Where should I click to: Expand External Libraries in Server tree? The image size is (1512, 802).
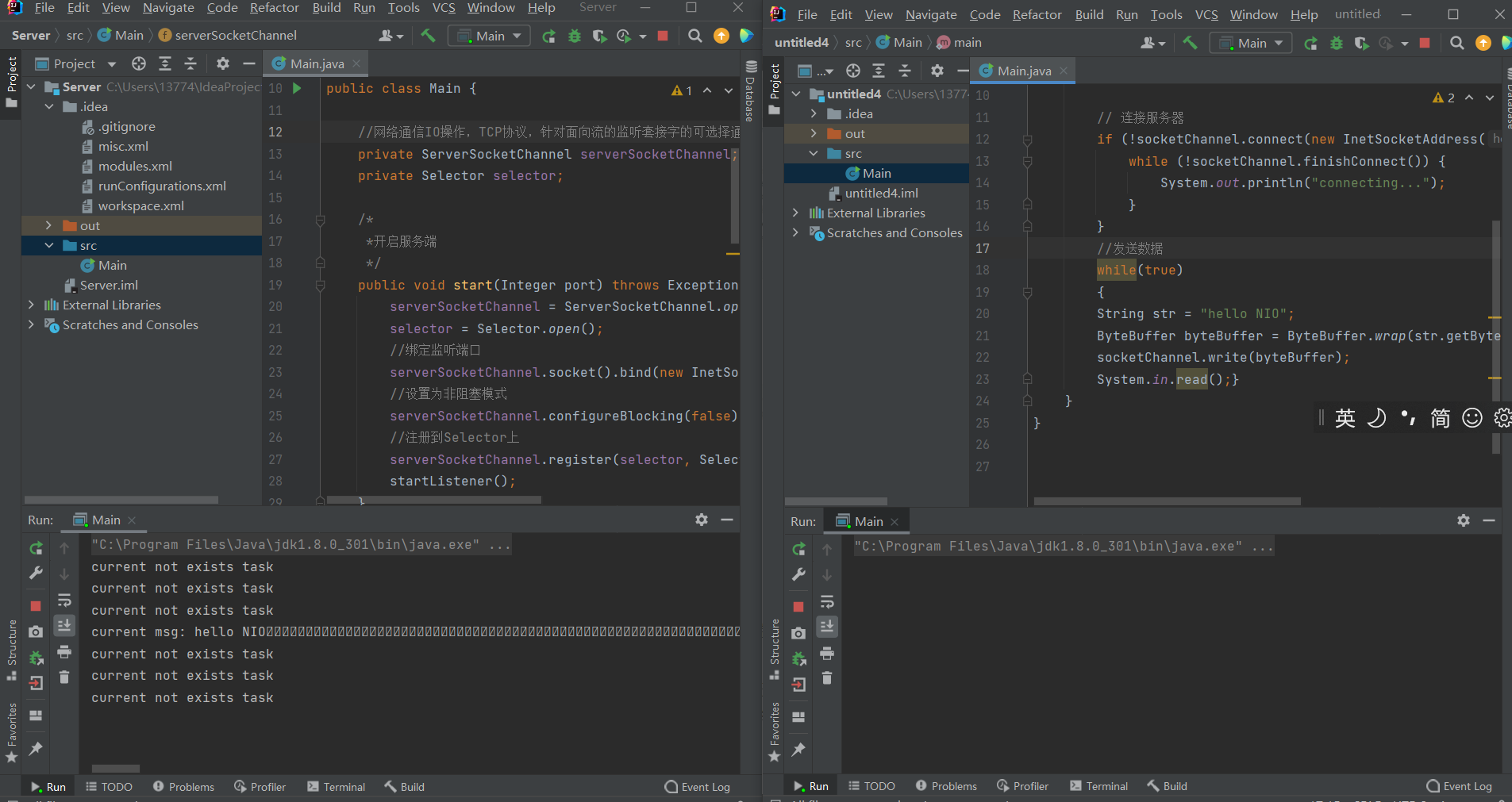(x=31, y=305)
